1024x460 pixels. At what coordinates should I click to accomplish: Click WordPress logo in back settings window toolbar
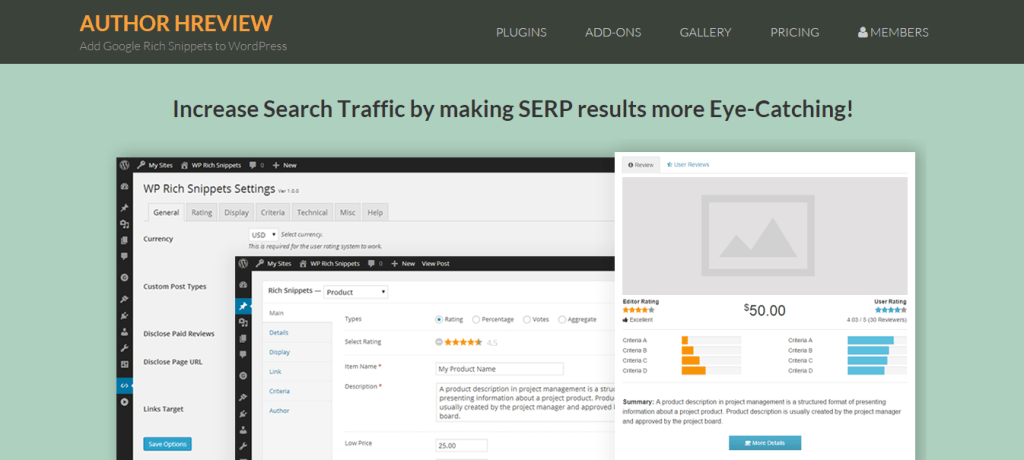coord(125,165)
